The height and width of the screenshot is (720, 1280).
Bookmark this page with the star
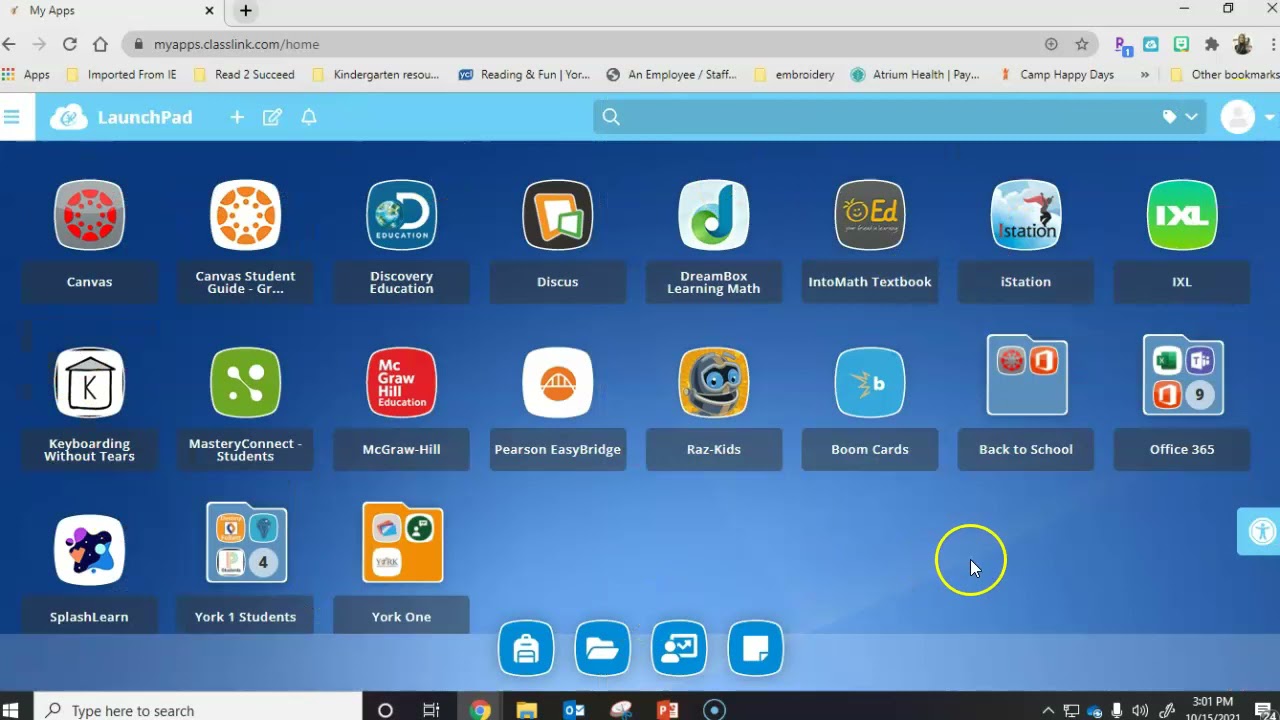[1081, 44]
